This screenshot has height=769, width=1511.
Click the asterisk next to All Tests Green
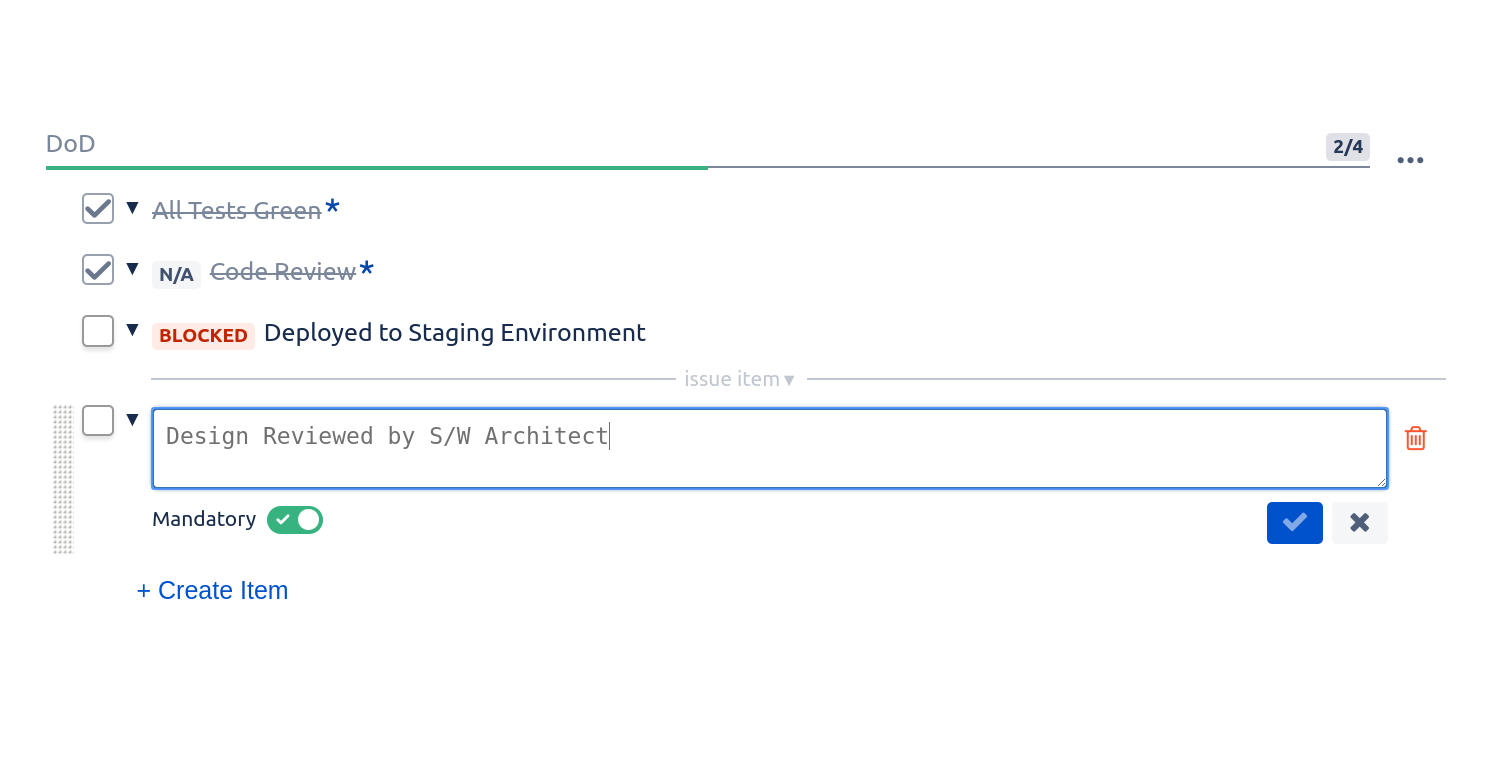[x=332, y=208]
